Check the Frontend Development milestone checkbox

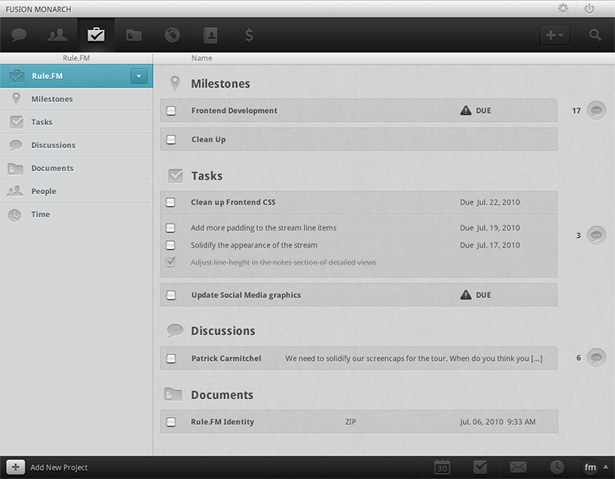[171, 111]
